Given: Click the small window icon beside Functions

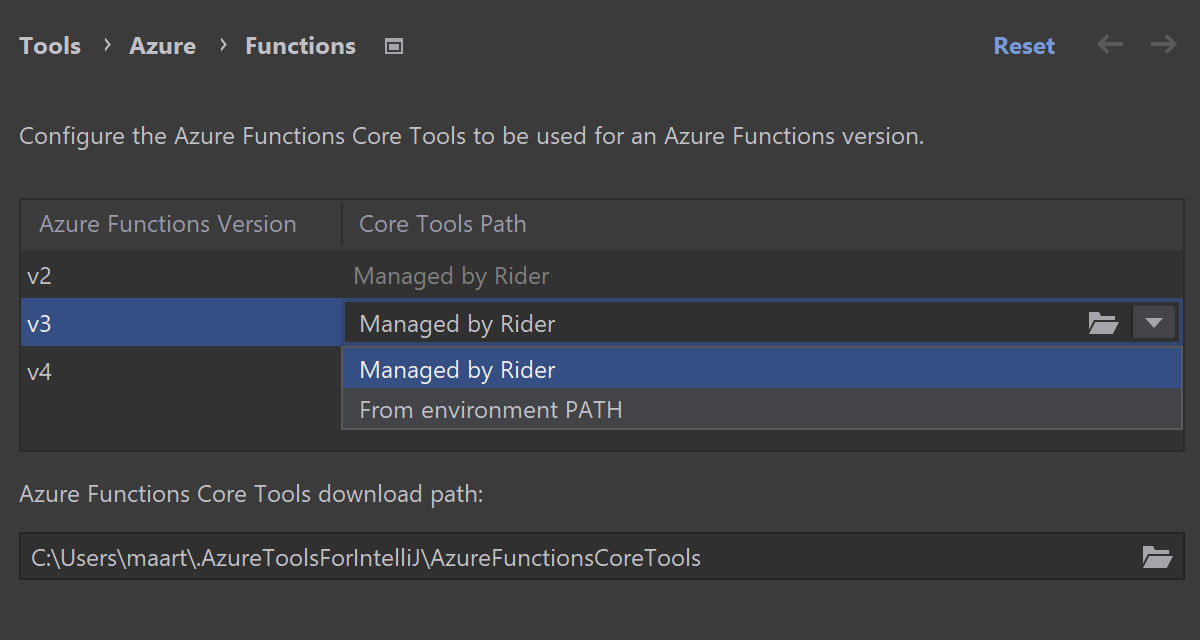Looking at the screenshot, I should click(394, 46).
